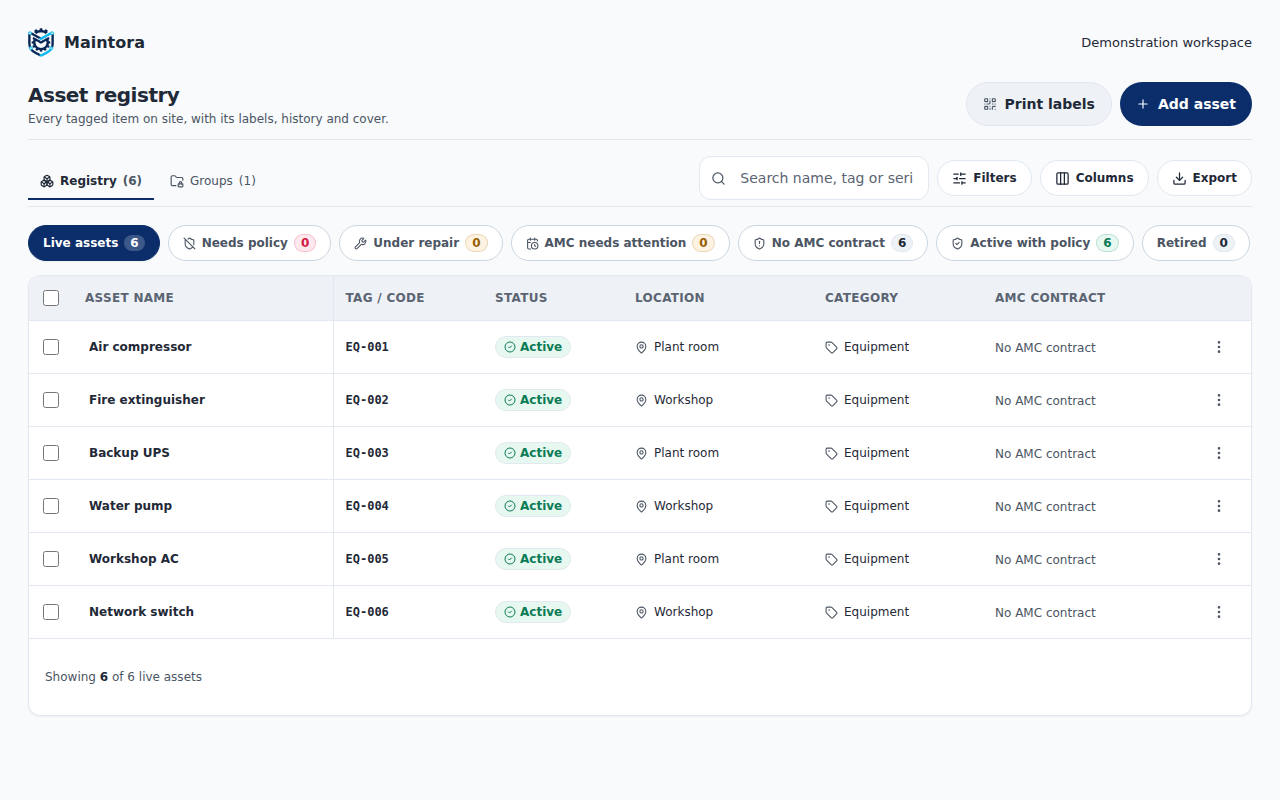Open the Columns chooser
This screenshot has width=1280, height=800.
point(1094,178)
